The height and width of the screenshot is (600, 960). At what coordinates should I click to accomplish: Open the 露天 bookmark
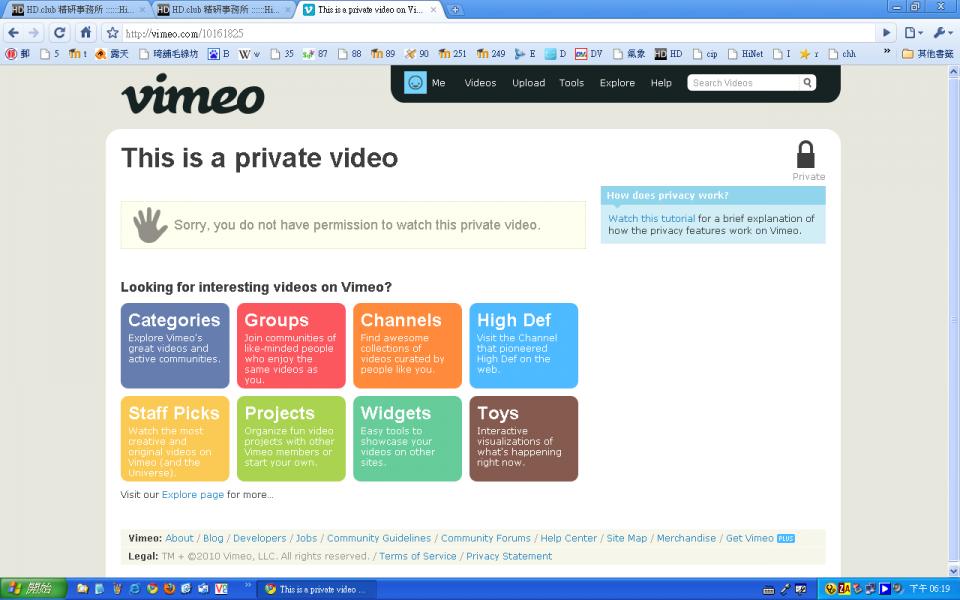click(x=112, y=54)
